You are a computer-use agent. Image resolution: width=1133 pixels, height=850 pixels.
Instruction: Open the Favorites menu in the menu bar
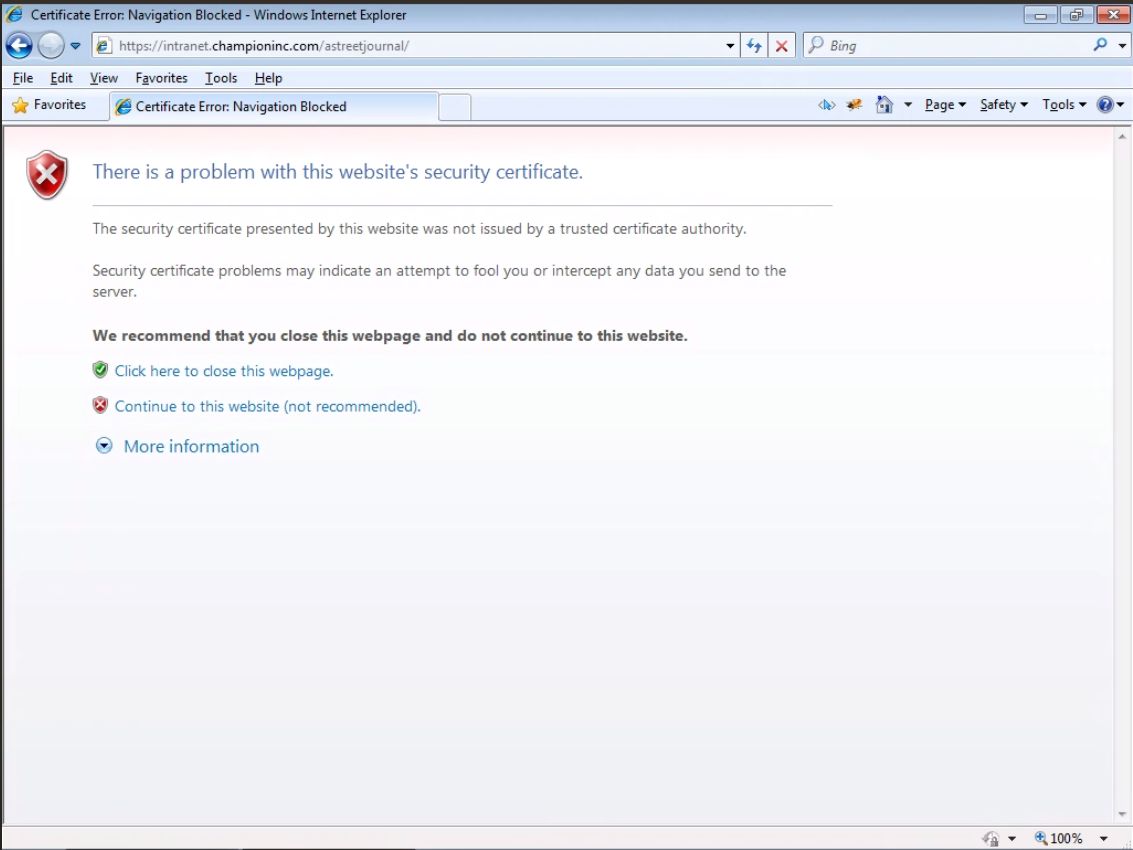[x=161, y=78]
